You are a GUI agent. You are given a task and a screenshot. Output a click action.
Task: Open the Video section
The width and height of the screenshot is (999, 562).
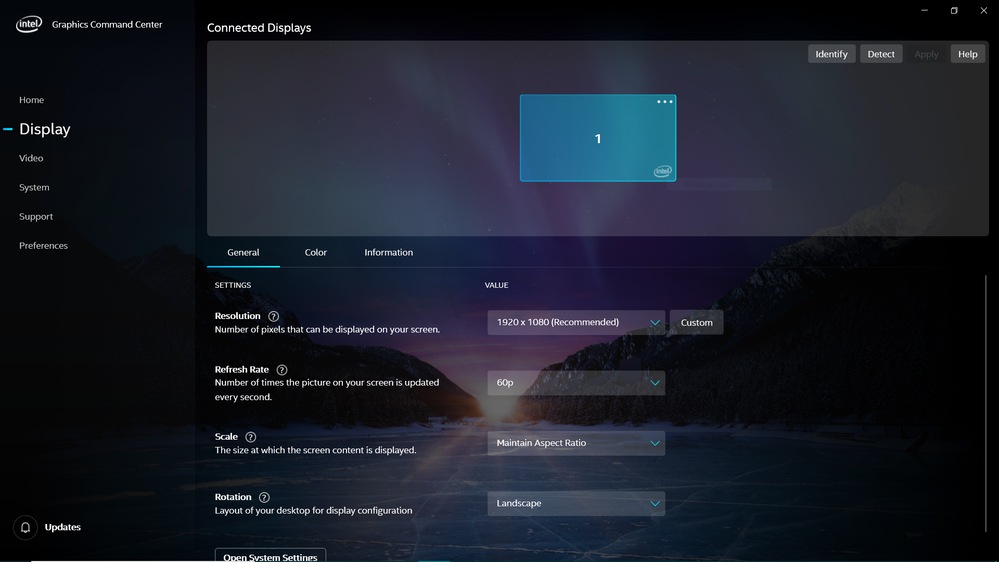(x=31, y=158)
